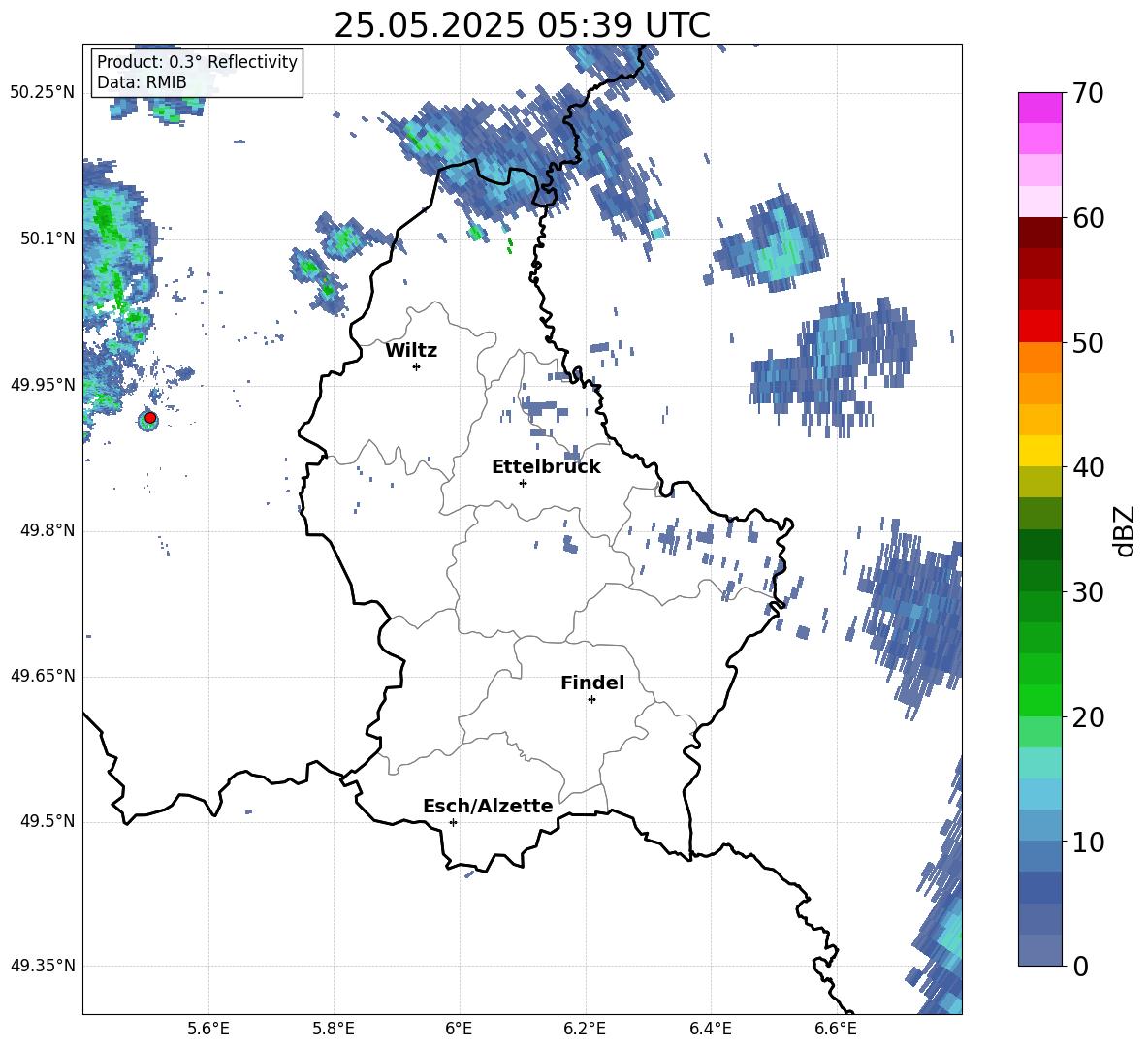This screenshot has height=1048, width=1148.
Task: Click the 40 value on colorbar
Action: click(1088, 467)
